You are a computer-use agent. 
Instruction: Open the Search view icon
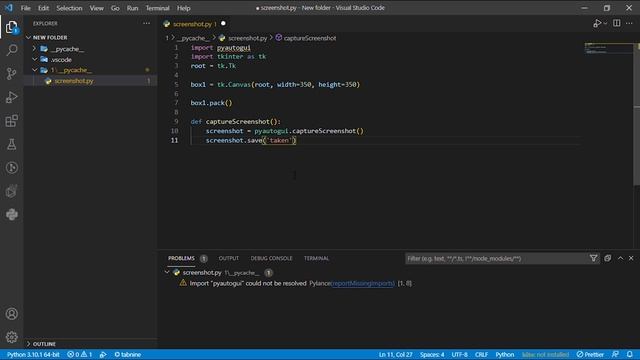pos(11,50)
